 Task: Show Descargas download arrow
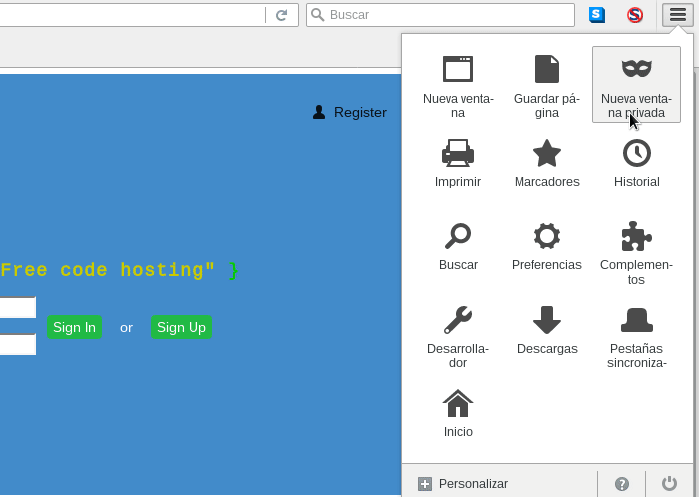[x=546, y=320]
